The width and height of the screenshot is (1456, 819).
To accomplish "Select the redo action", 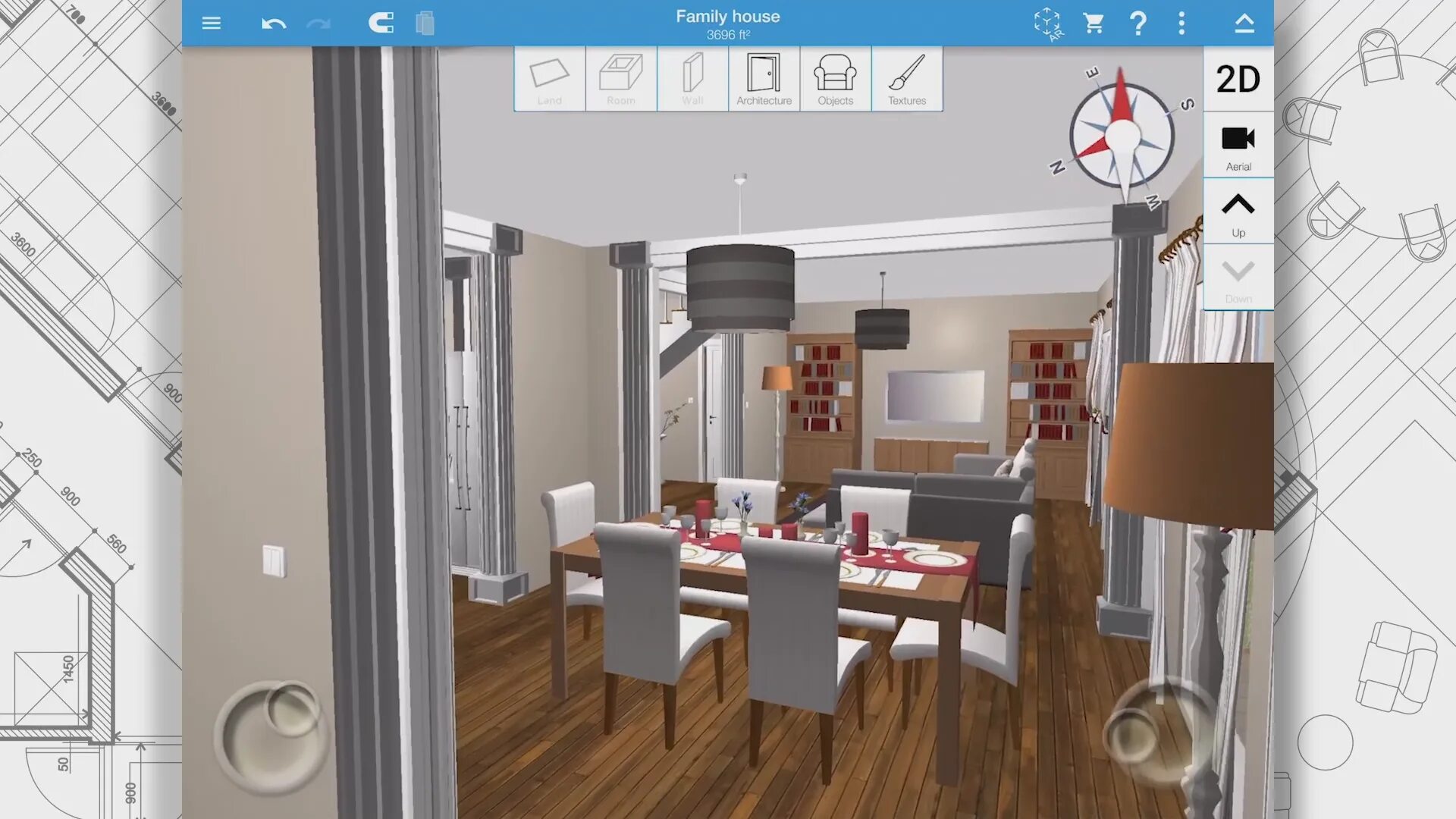I will tap(319, 22).
